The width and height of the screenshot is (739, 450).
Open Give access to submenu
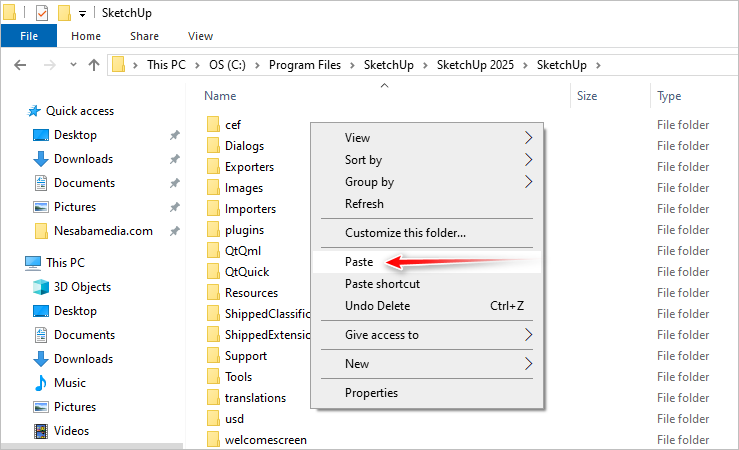tap(427, 335)
